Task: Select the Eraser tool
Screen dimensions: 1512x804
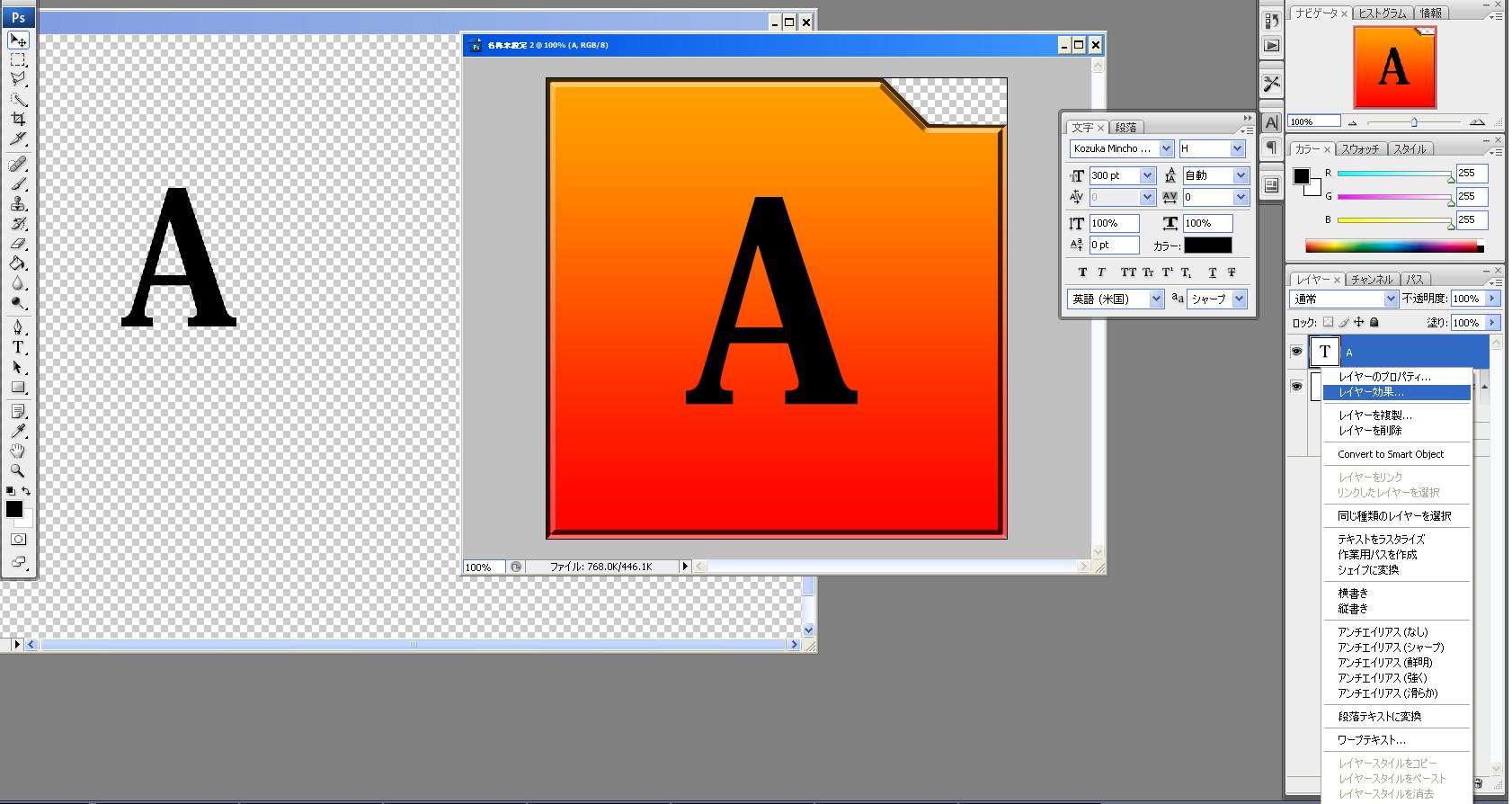Action: pyautogui.click(x=18, y=244)
